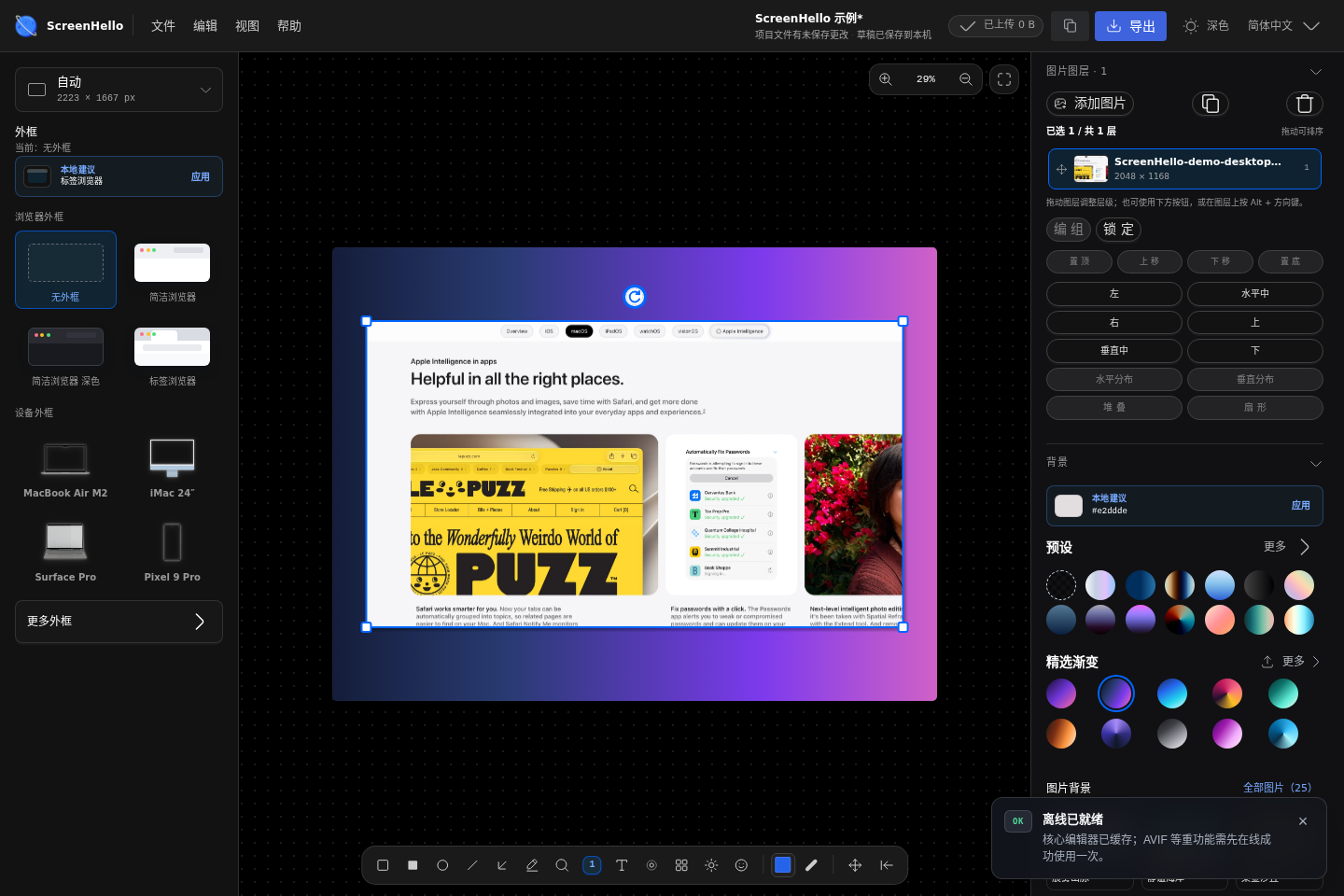Open the 视图 menu
The width and height of the screenshot is (1344, 896).
click(247, 26)
